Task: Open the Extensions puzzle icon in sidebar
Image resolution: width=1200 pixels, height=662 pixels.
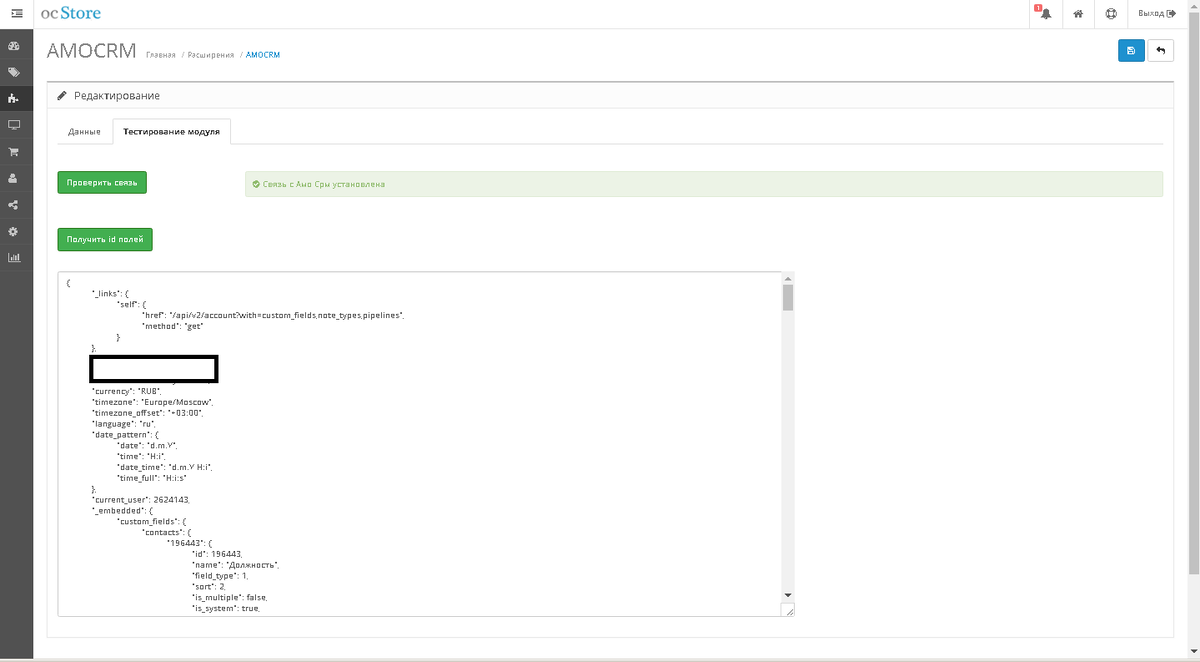Action: pos(14,99)
